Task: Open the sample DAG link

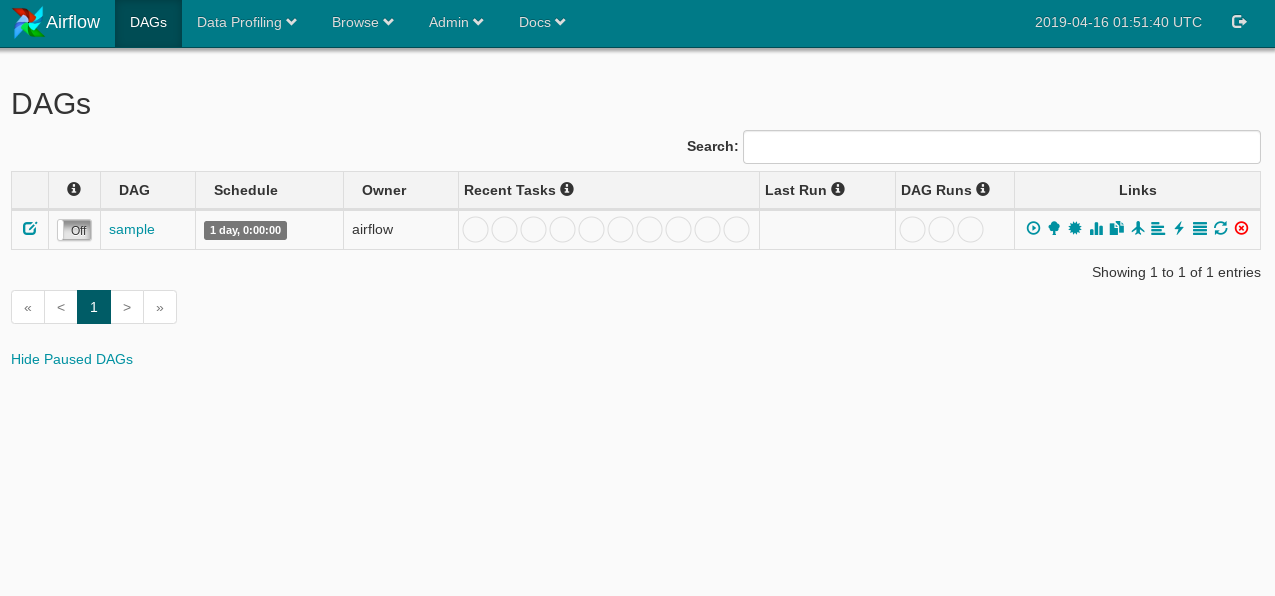Action: 132,229
